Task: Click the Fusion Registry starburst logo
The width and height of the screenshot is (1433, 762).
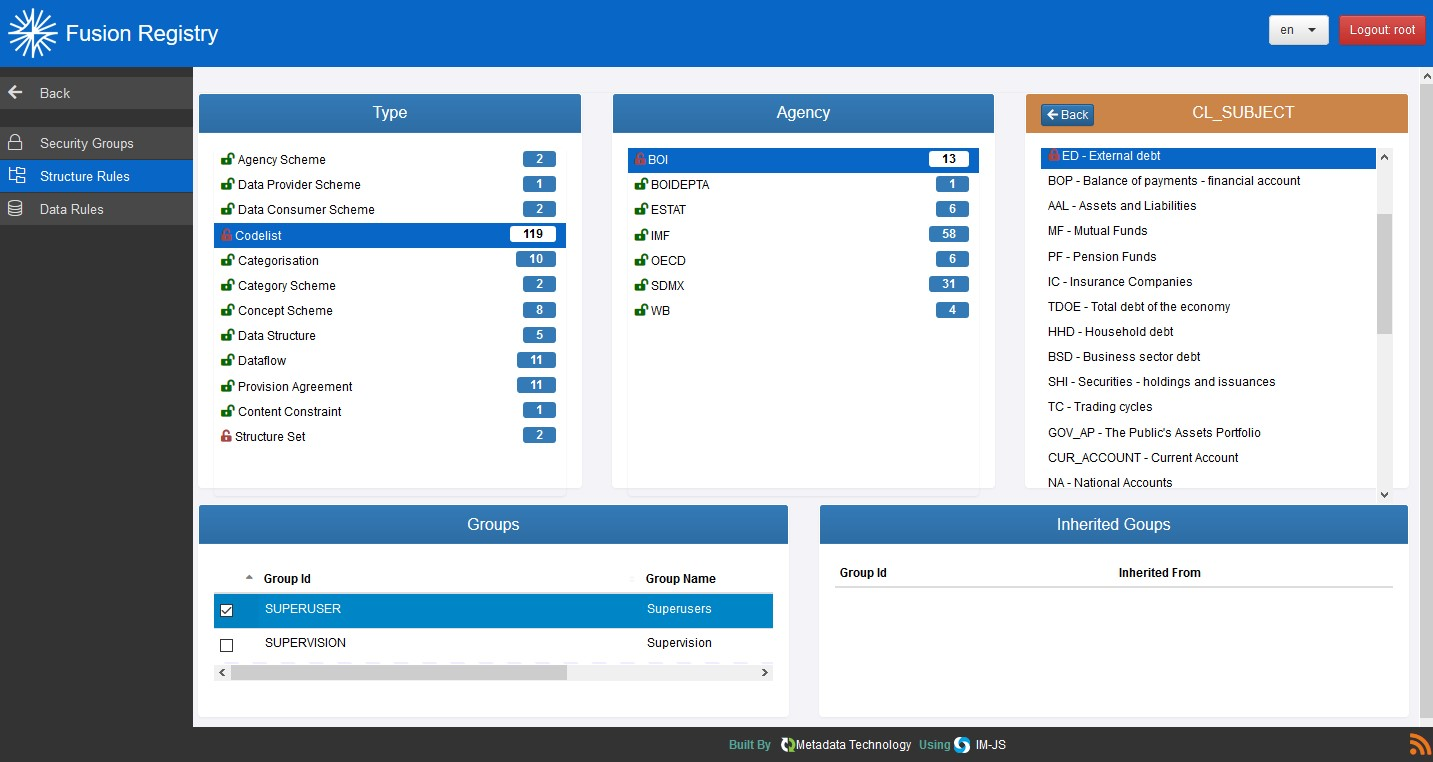Action: point(32,33)
